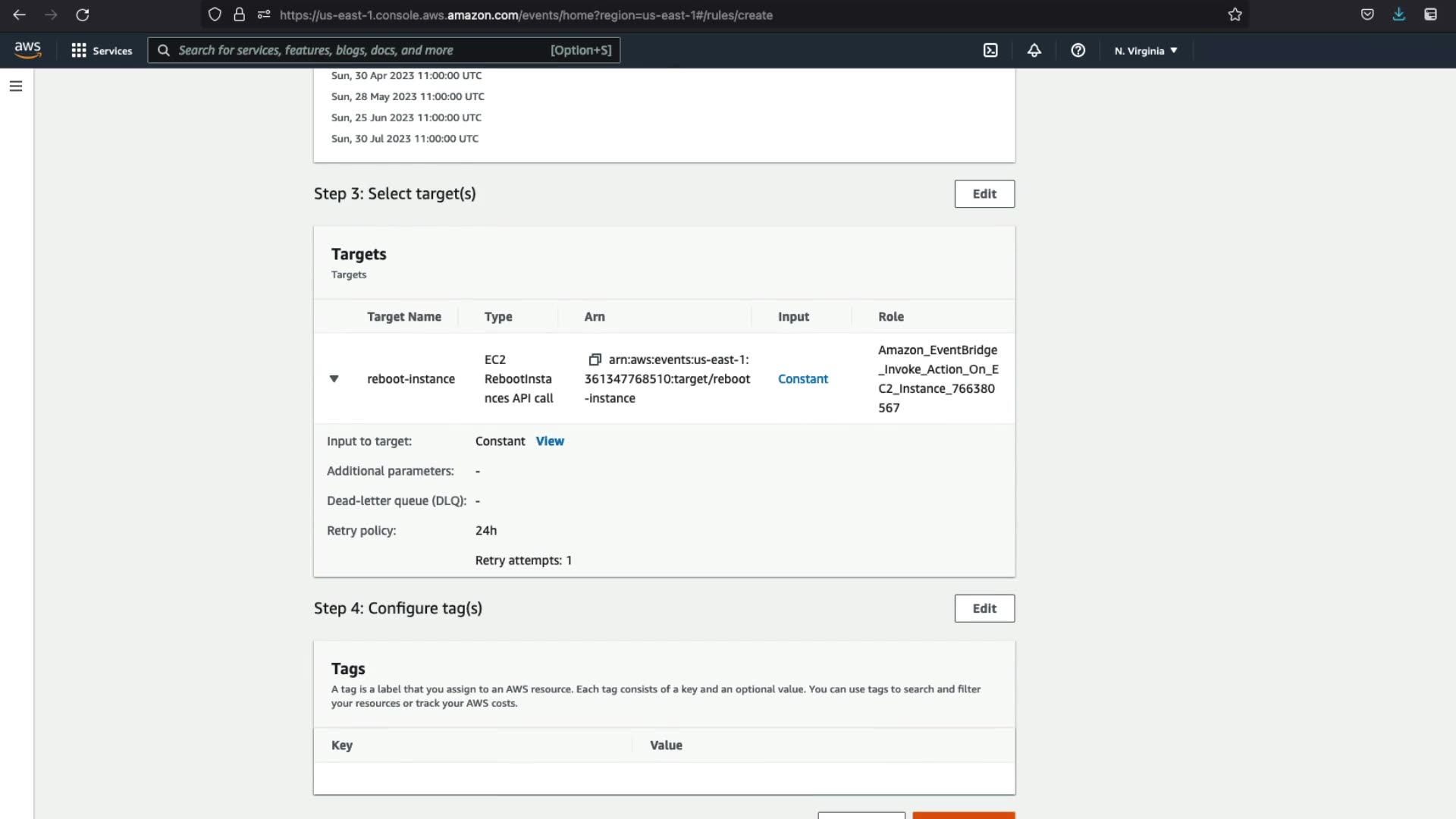Open the N. Virginia region dropdown
This screenshot has width=1456, height=819.
pyautogui.click(x=1145, y=51)
